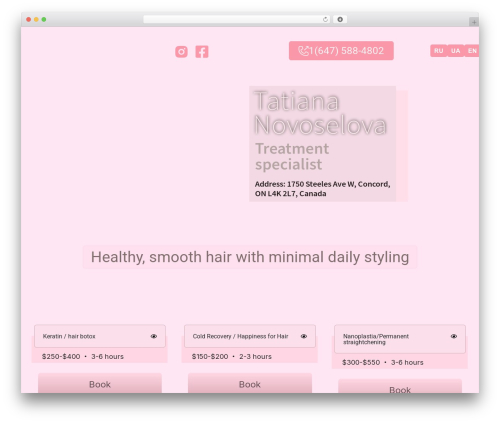Select Nanoplastia/Permanent straightening title
Image resolution: width=500 pixels, height=423 pixels.
click(x=376, y=339)
